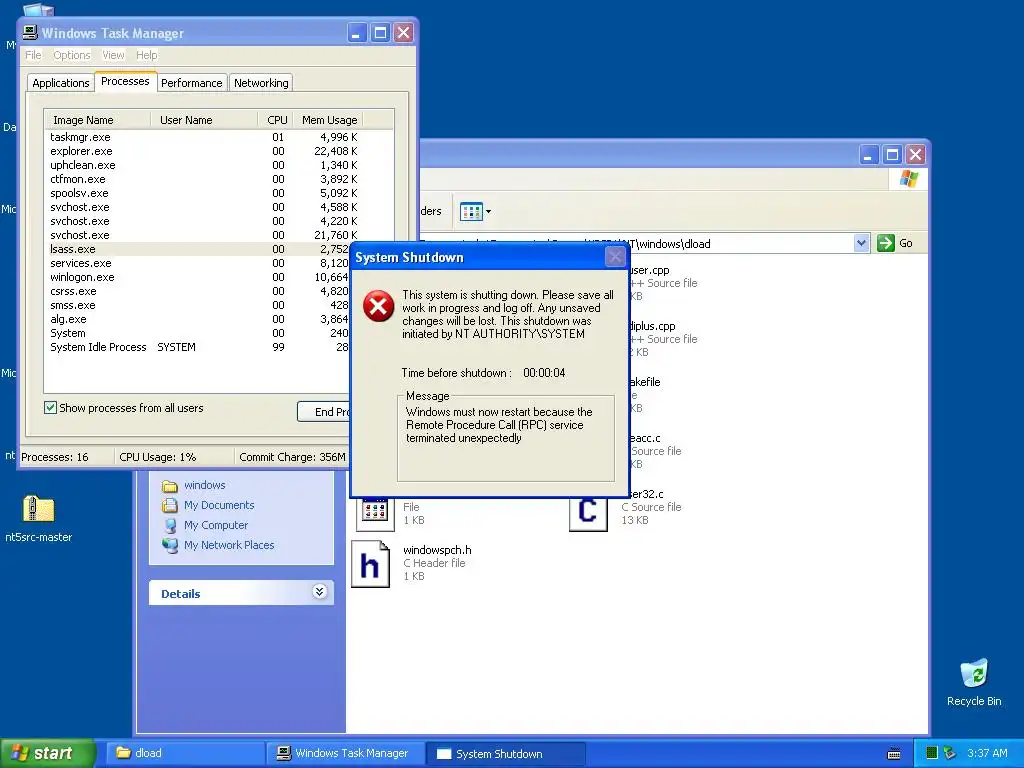Click the Details panel header
1024x768 pixels.
pos(241,593)
